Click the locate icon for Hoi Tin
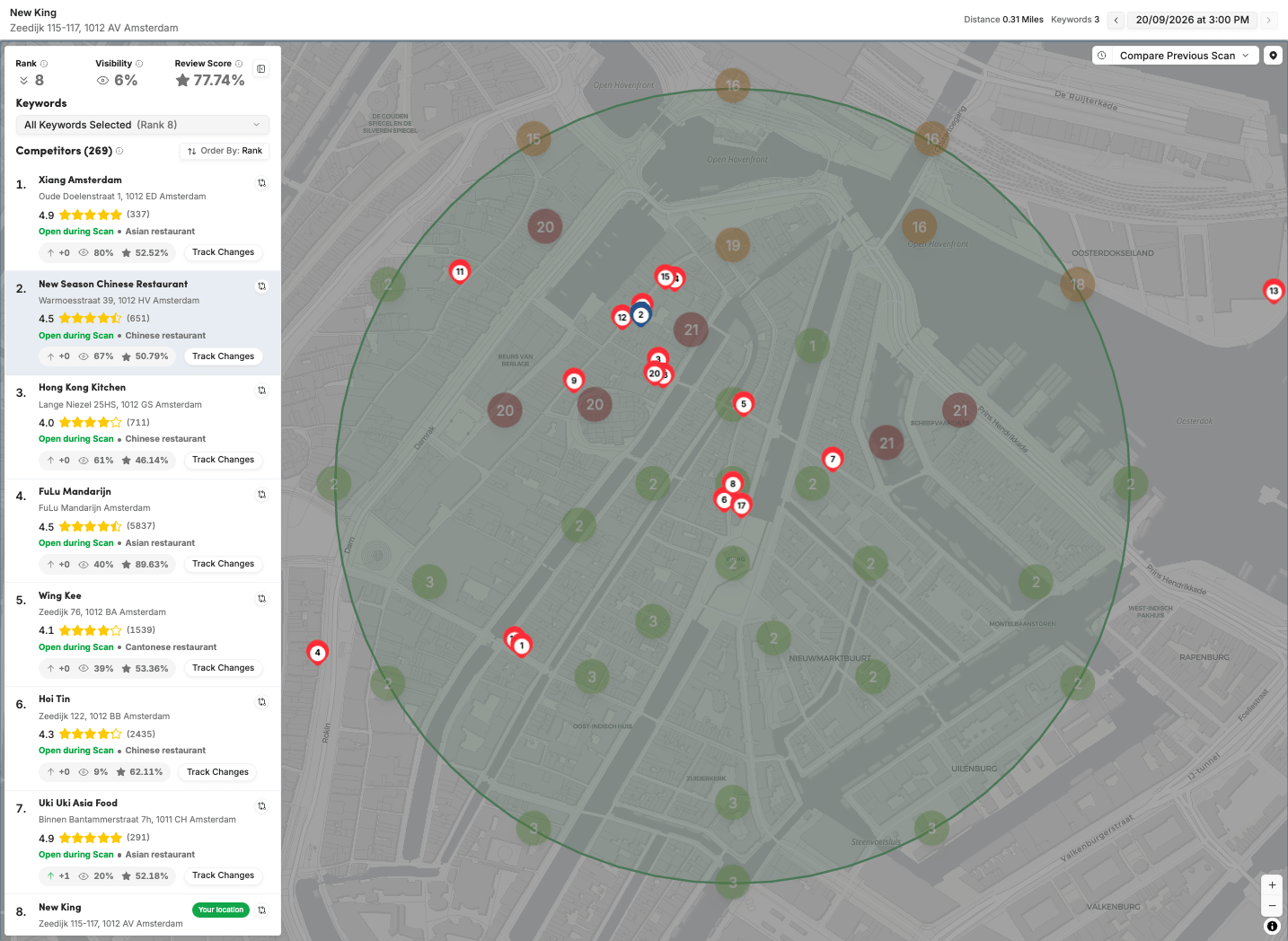The image size is (1288, 941). [x=262, y=702]
